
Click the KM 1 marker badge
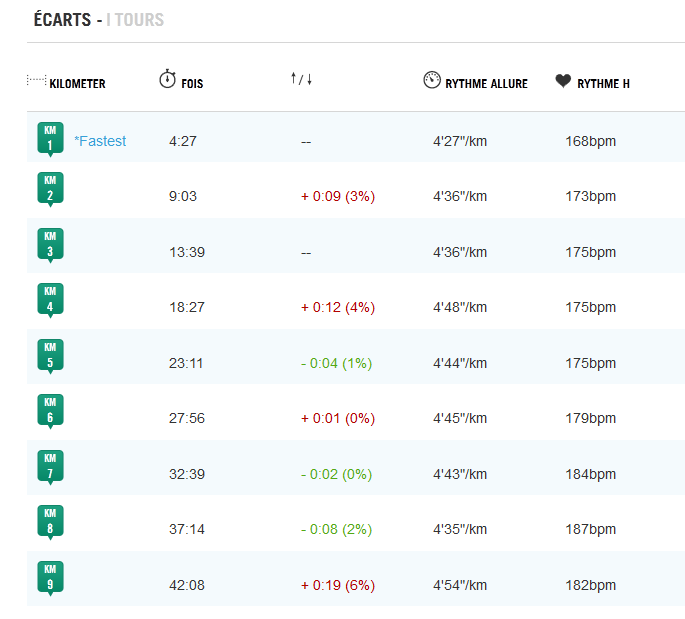click(x=50, y=139)
